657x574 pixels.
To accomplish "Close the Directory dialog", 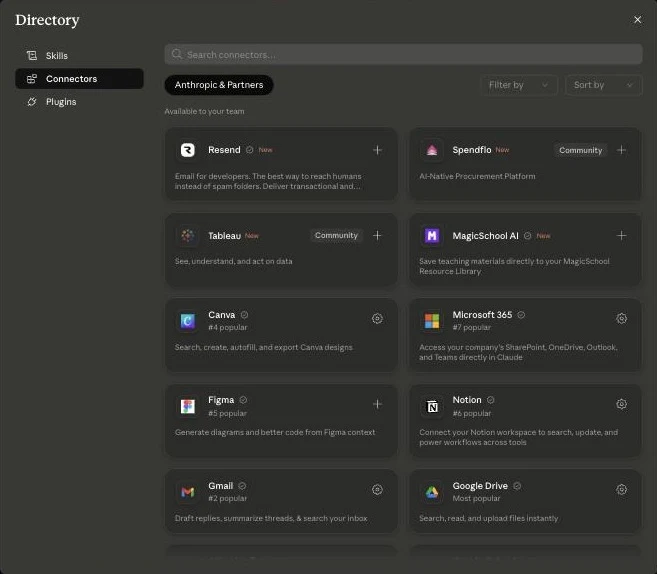I will click(x=637, y=20).
